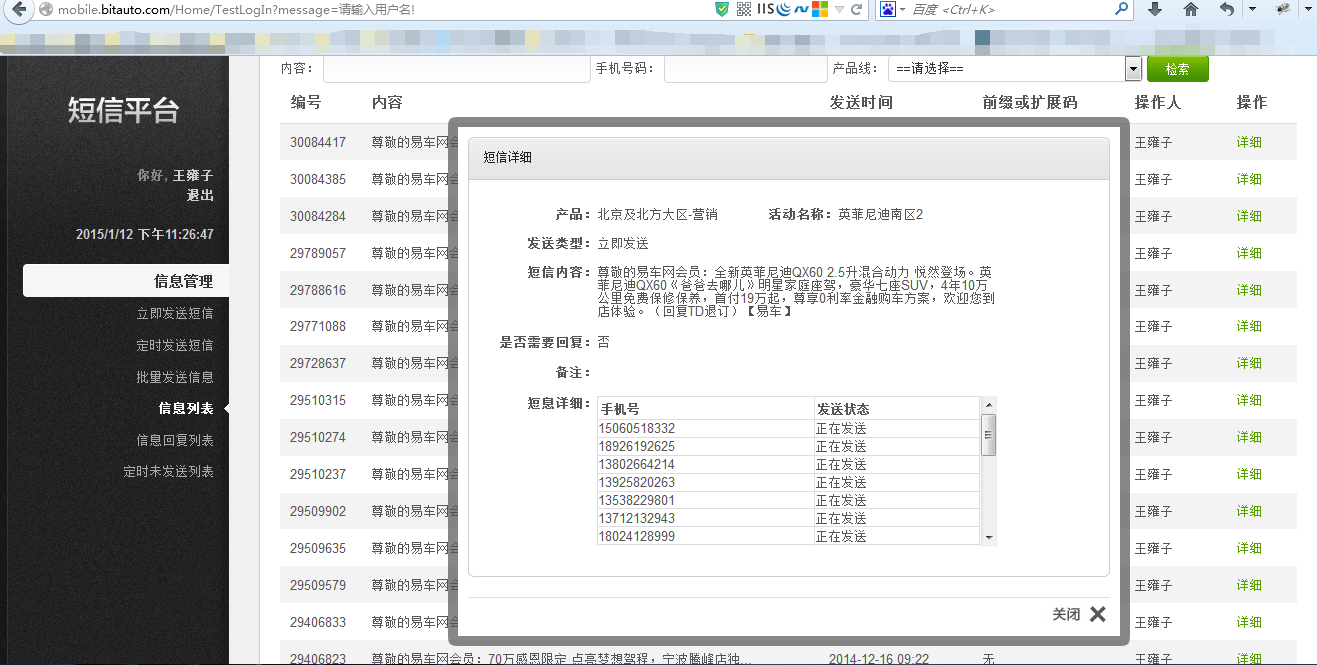Screen dimensions: 1317x665
Task: Go to browser home page icon
Action: [1190, 9]
